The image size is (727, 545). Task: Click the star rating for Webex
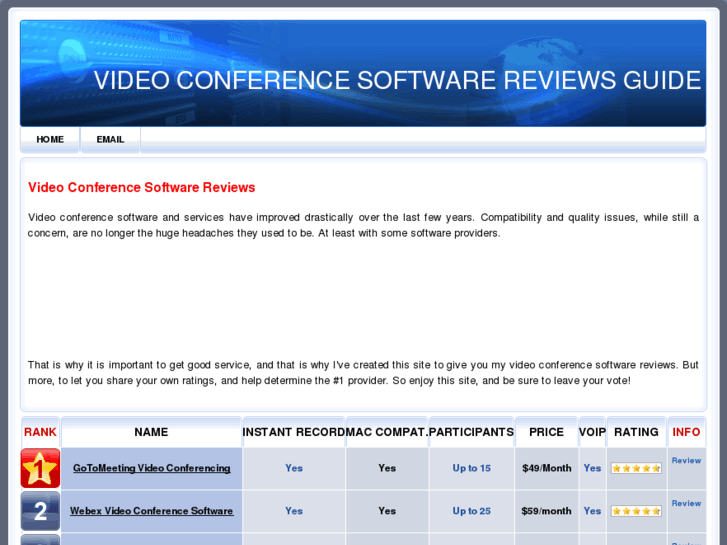click(636, 511)
